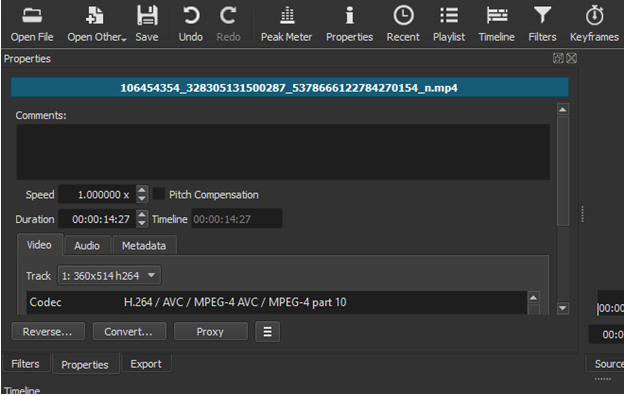Click the Duration timecode field

coord(98,219)
